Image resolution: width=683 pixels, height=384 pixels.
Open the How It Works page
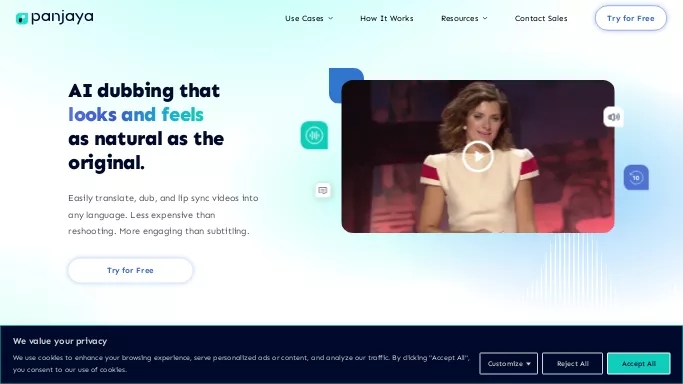(x=386, y=18)
